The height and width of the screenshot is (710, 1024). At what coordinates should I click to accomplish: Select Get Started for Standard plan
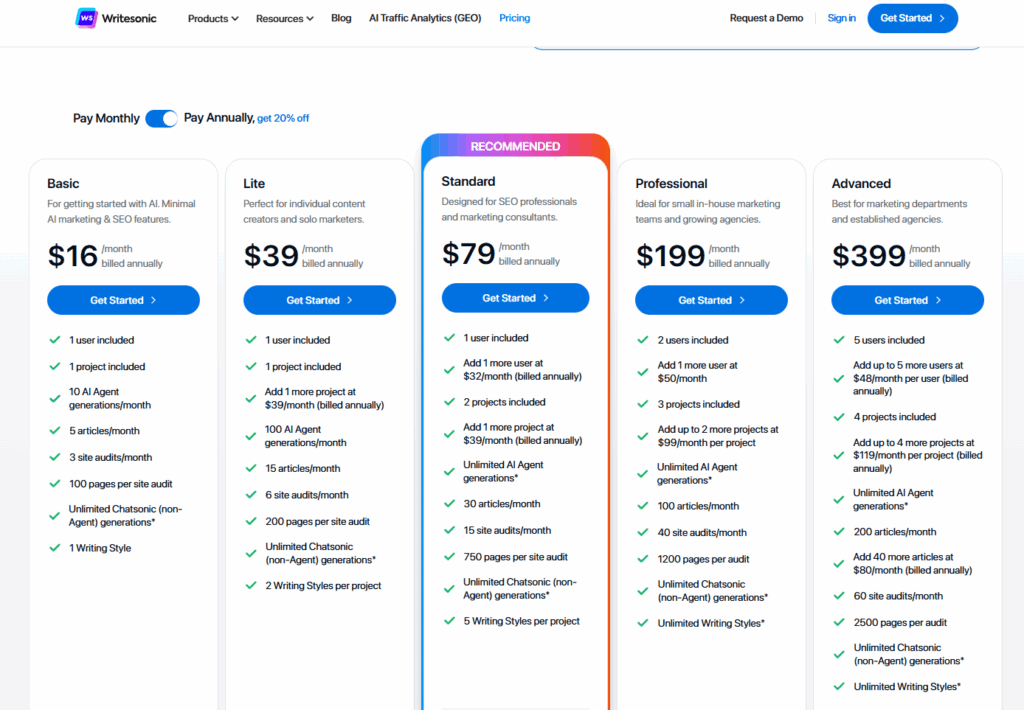(x=515, y=298)
